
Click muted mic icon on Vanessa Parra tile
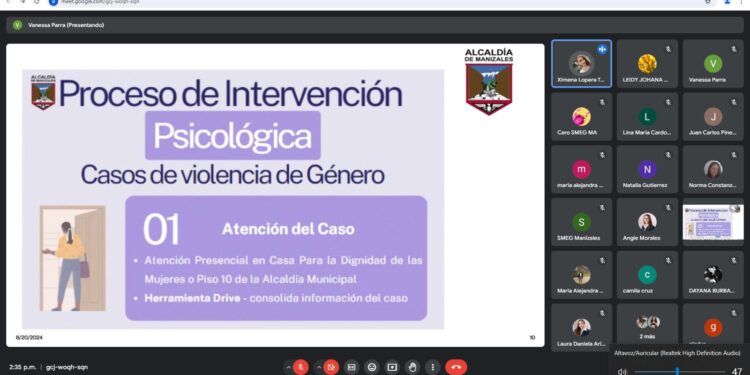click(x=734, y=49)
